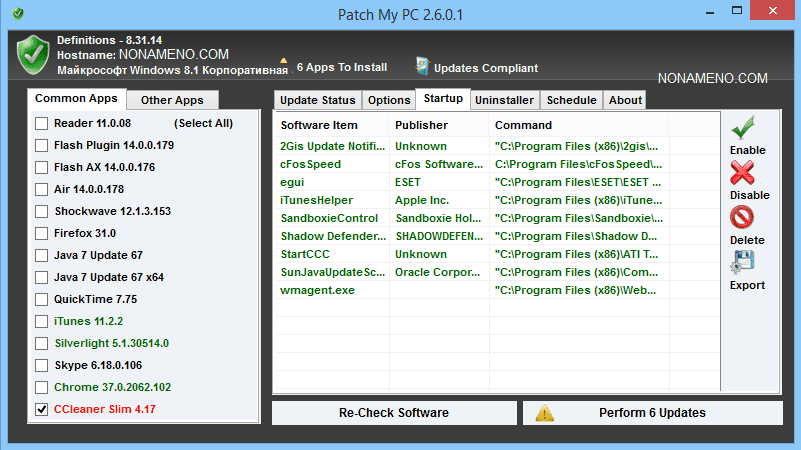
Task: Click the red Delete icon
Action: click(743, 218)
